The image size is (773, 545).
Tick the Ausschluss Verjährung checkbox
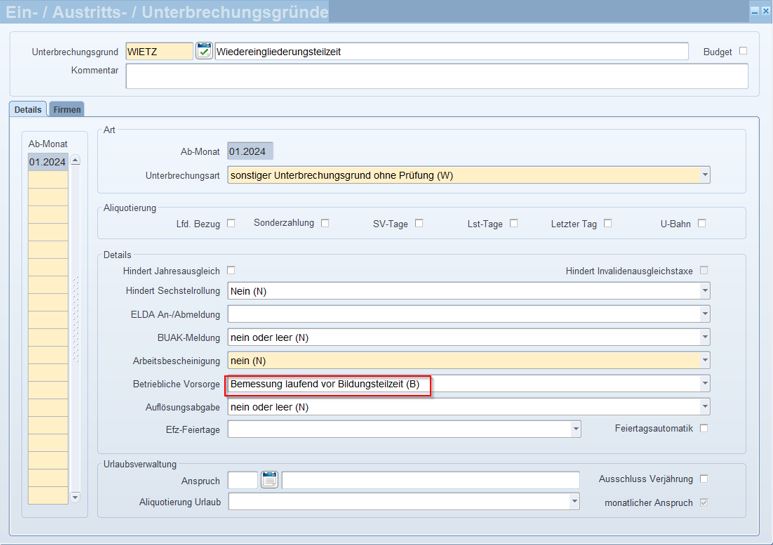704,479
